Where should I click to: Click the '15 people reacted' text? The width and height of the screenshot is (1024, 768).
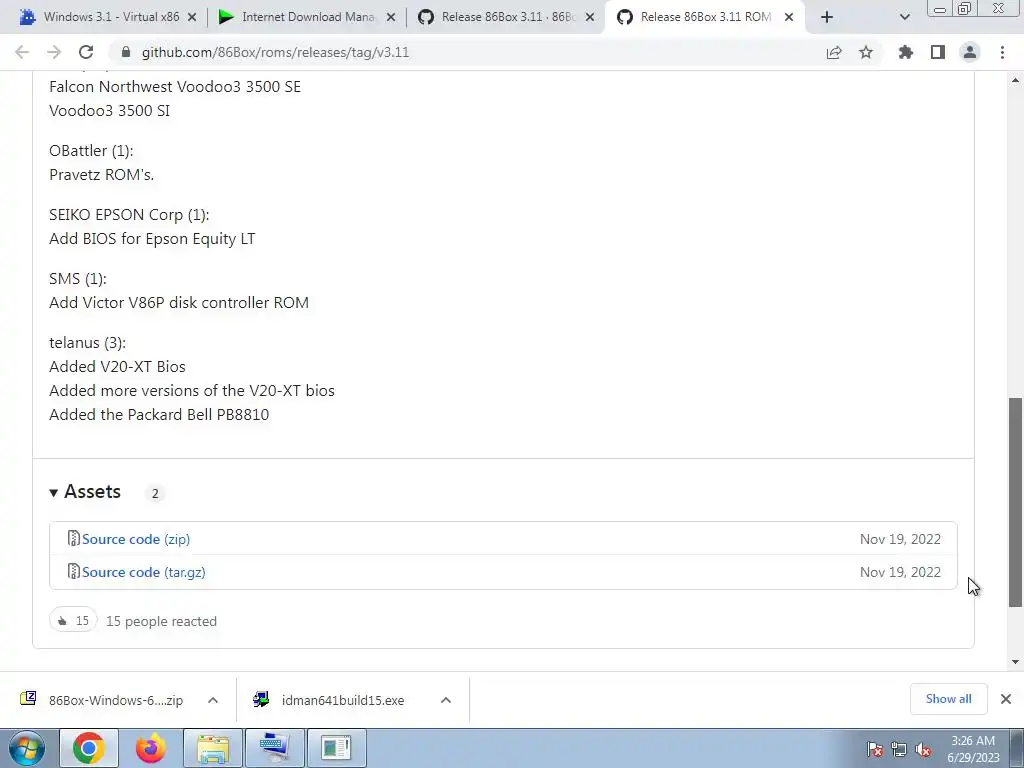(x=161, y=621)
